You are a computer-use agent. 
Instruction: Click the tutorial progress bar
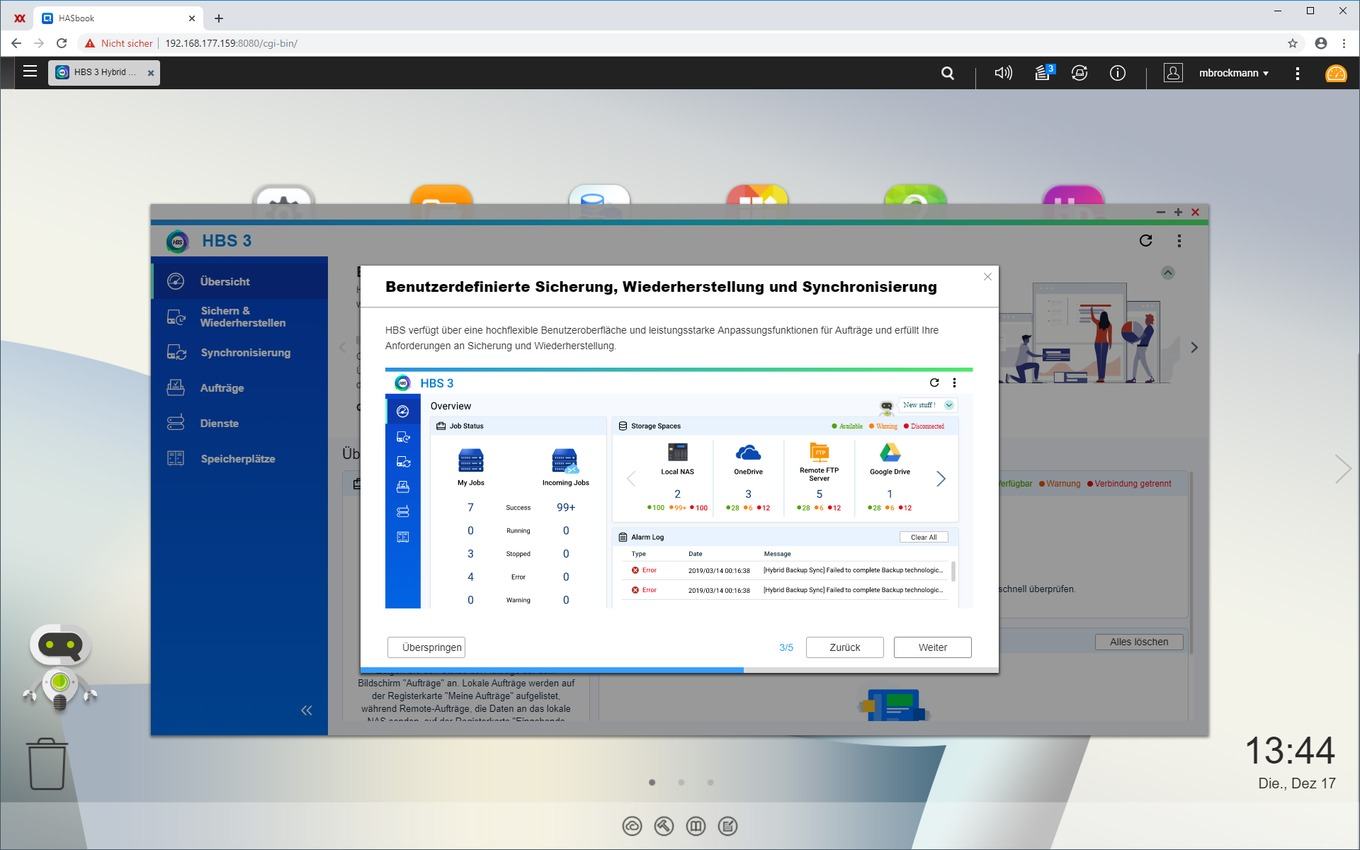coord(679,670)
